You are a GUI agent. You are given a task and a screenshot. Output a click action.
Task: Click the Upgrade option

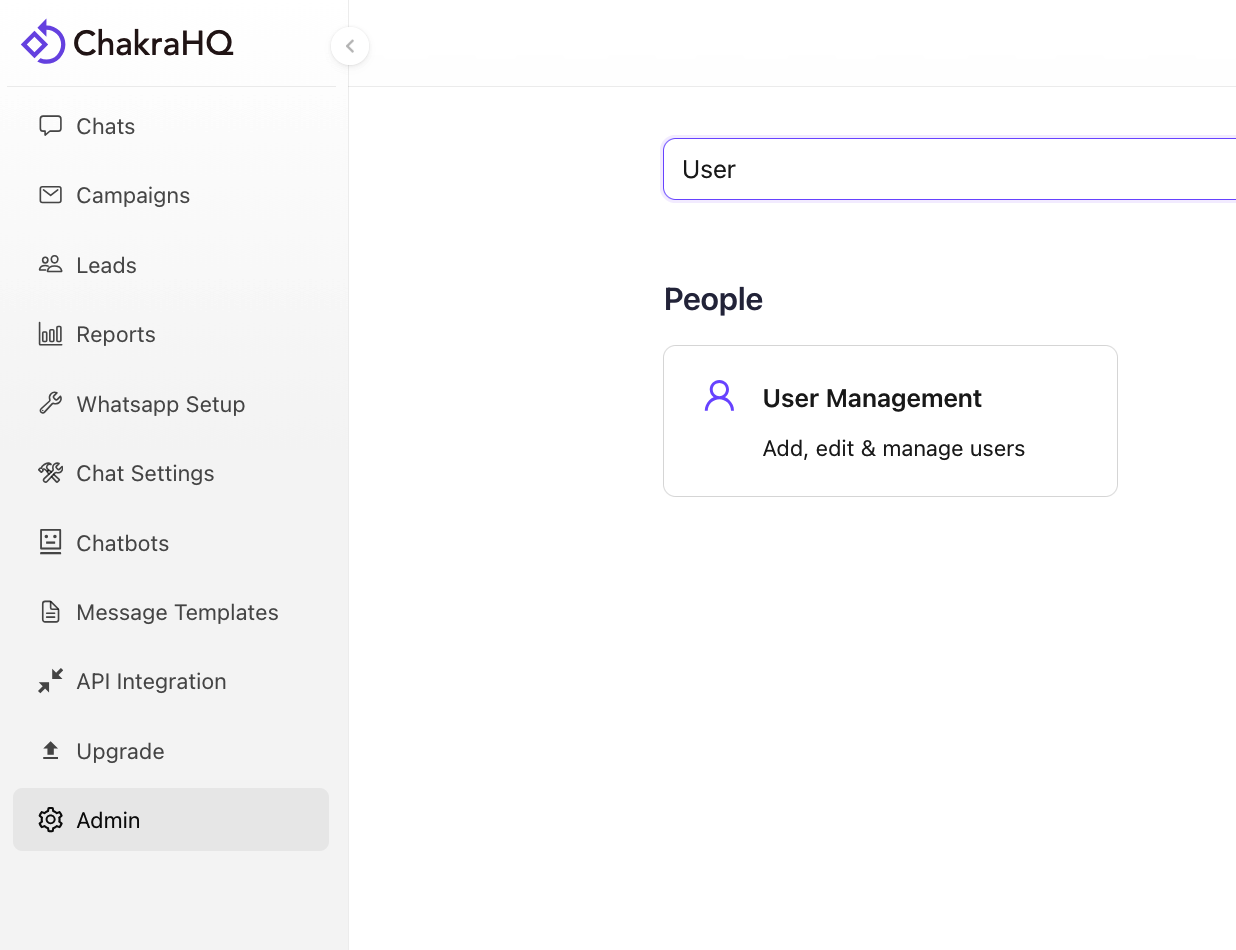pos(120,750)
